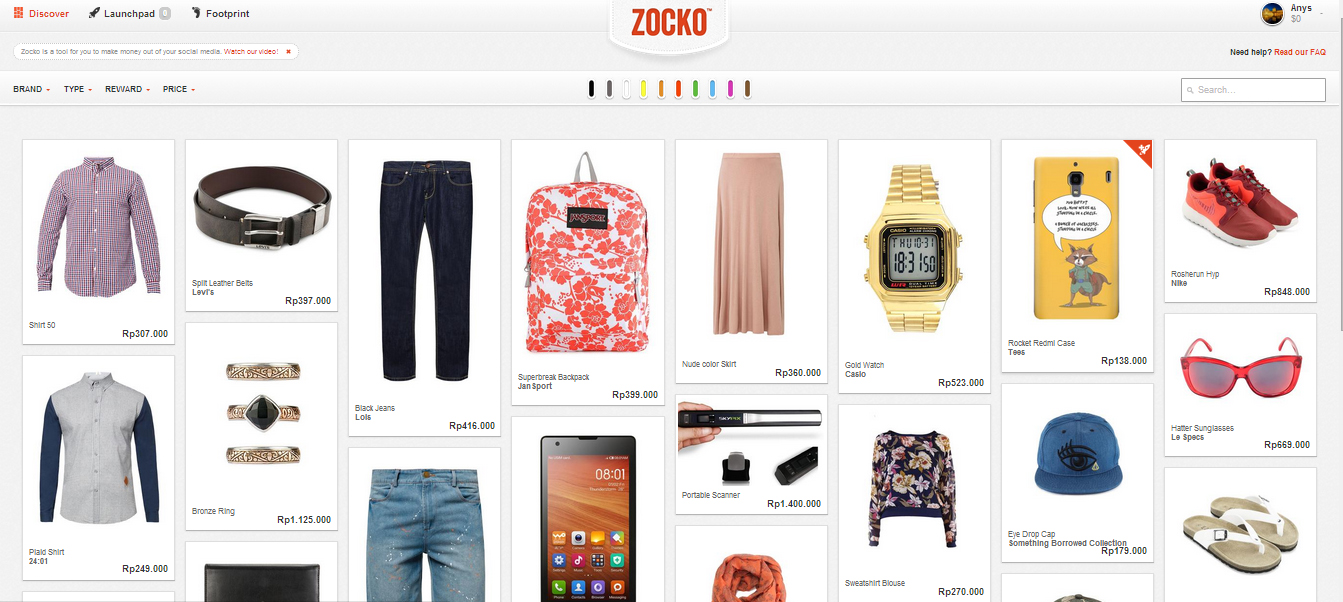This screenshot has width=1343, height=602.
Task: Open the Read our FAQ link
Action: 1300,52
